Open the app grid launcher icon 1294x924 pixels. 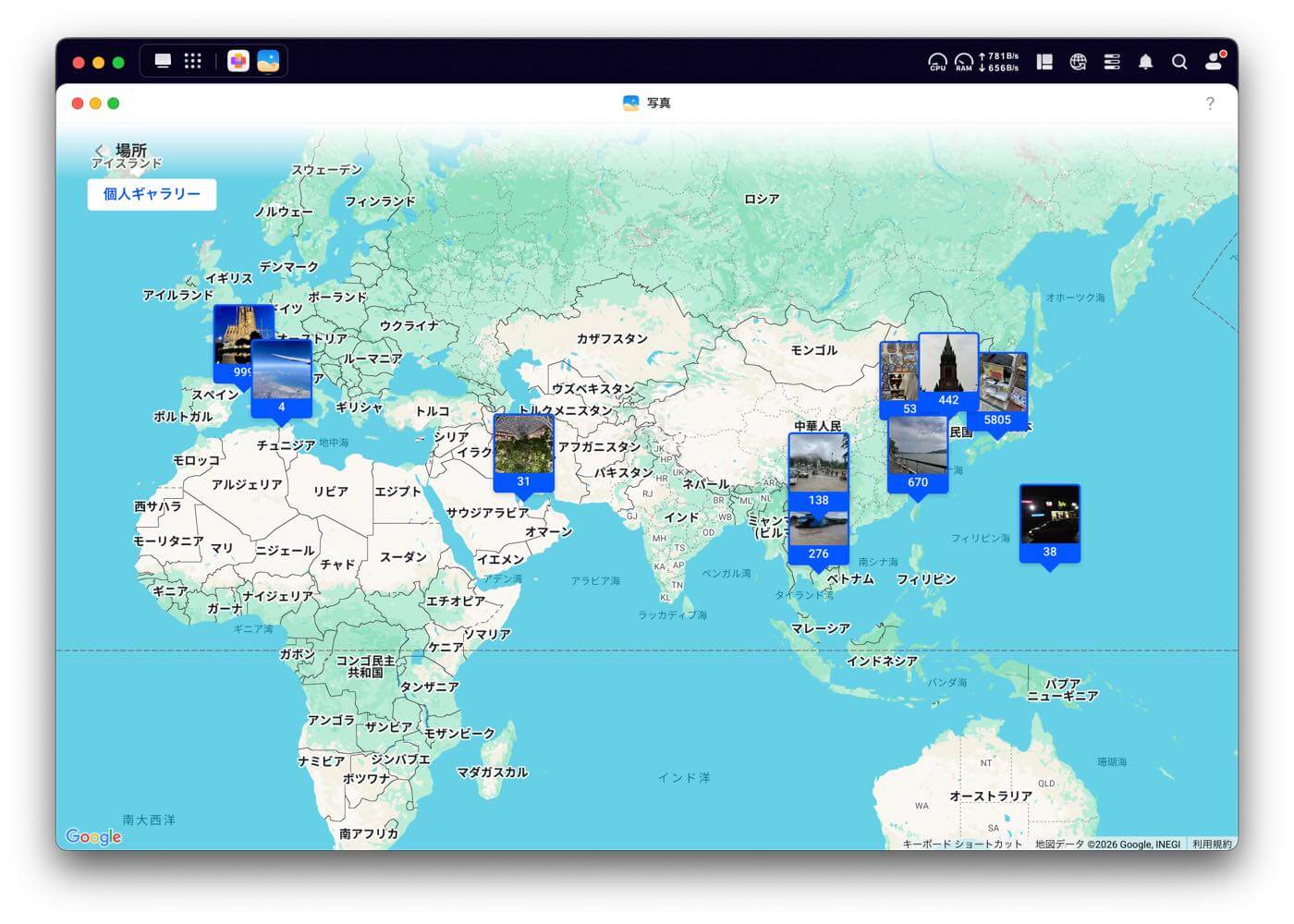click(x=192, y=61)
